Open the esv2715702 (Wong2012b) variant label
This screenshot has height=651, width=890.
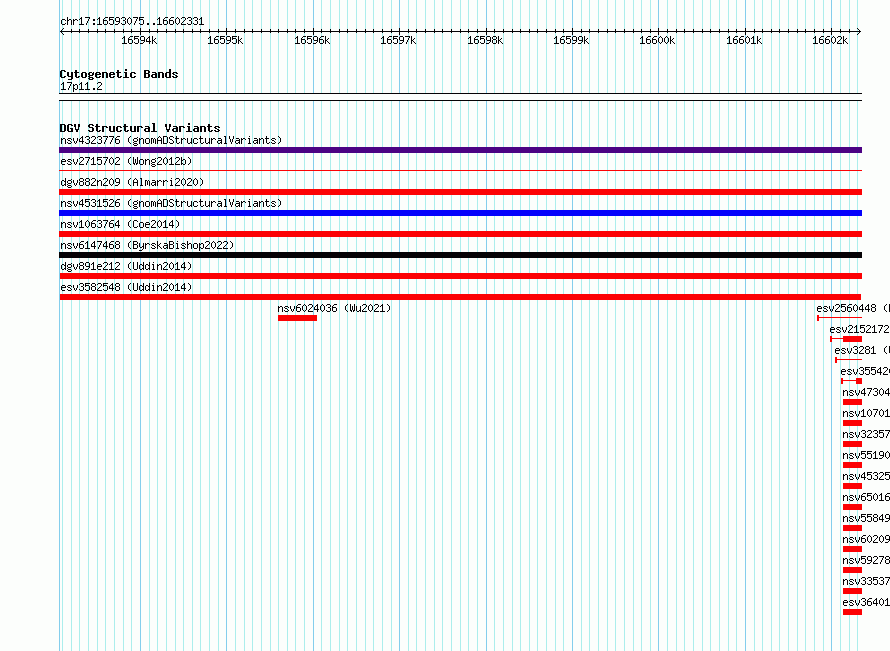pyautogui.click(x=126, y=161)
